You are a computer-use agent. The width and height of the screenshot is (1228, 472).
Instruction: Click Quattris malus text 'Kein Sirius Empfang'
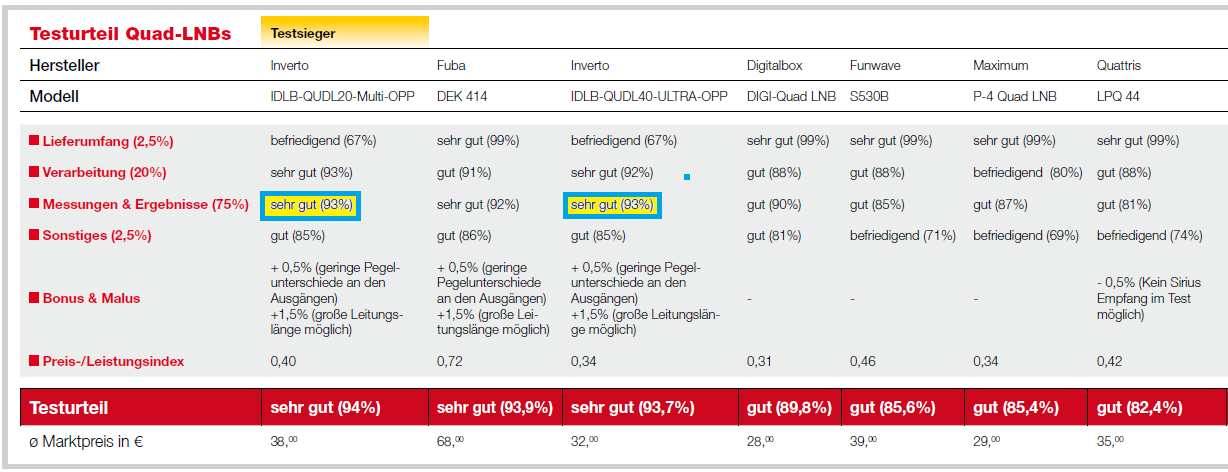pyautogui.click(x=1149, y=298)
